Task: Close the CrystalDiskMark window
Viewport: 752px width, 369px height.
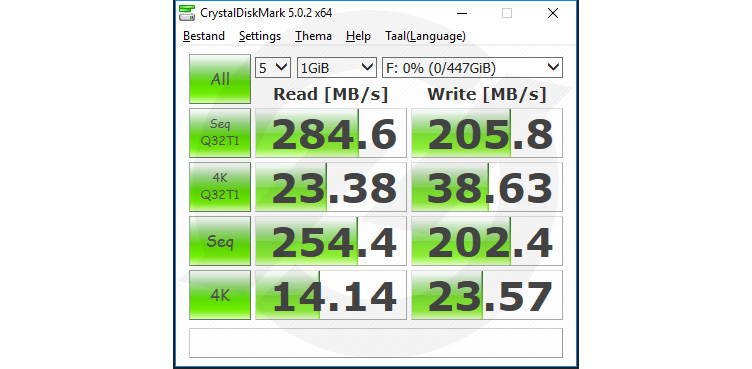Action: [552, 13]
